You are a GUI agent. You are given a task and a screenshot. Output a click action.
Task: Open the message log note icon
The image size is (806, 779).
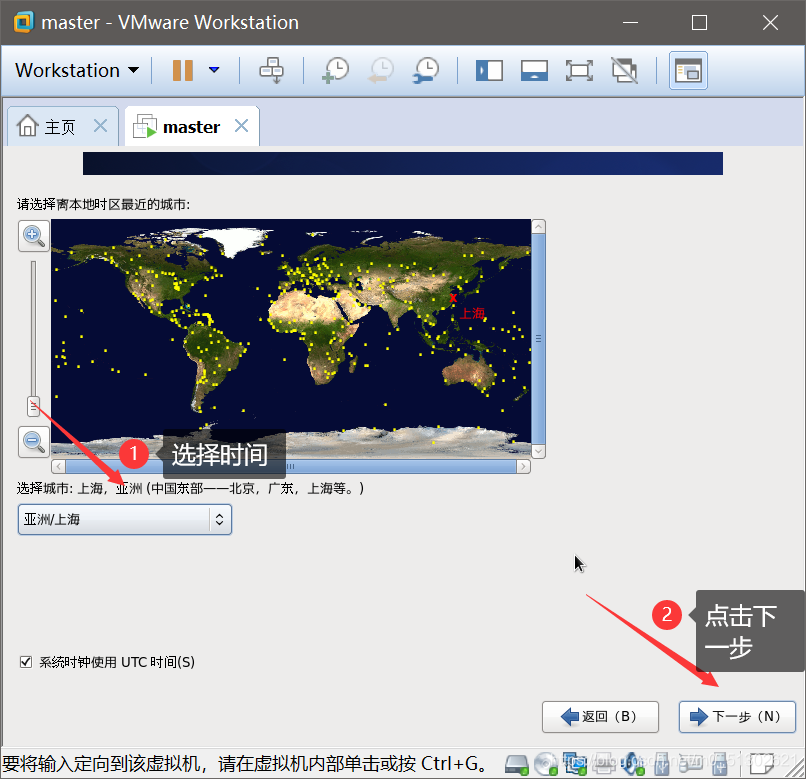point(762,764)
